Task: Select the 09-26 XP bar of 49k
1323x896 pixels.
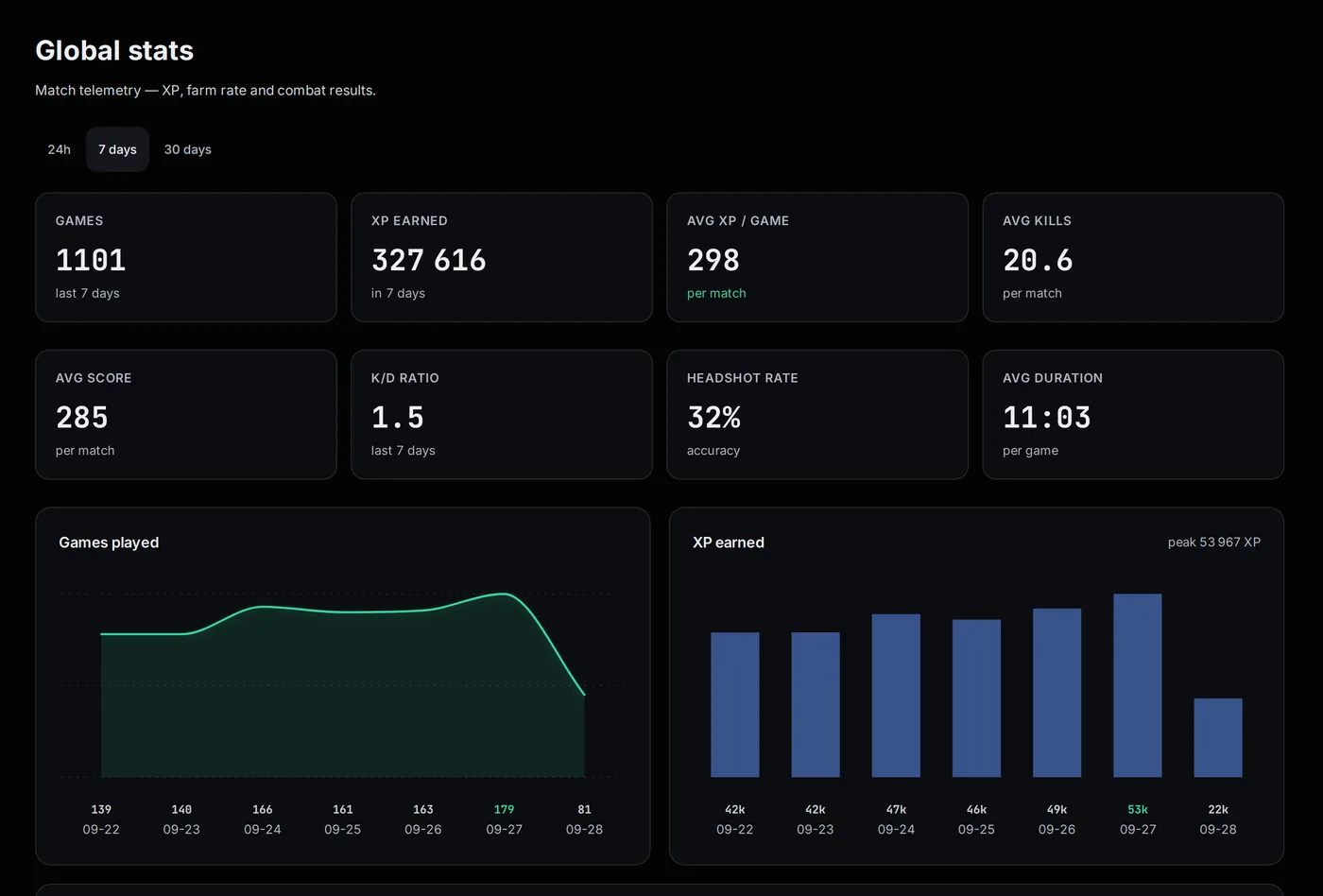Action: pyautogui.click(x=1057, y=693)
